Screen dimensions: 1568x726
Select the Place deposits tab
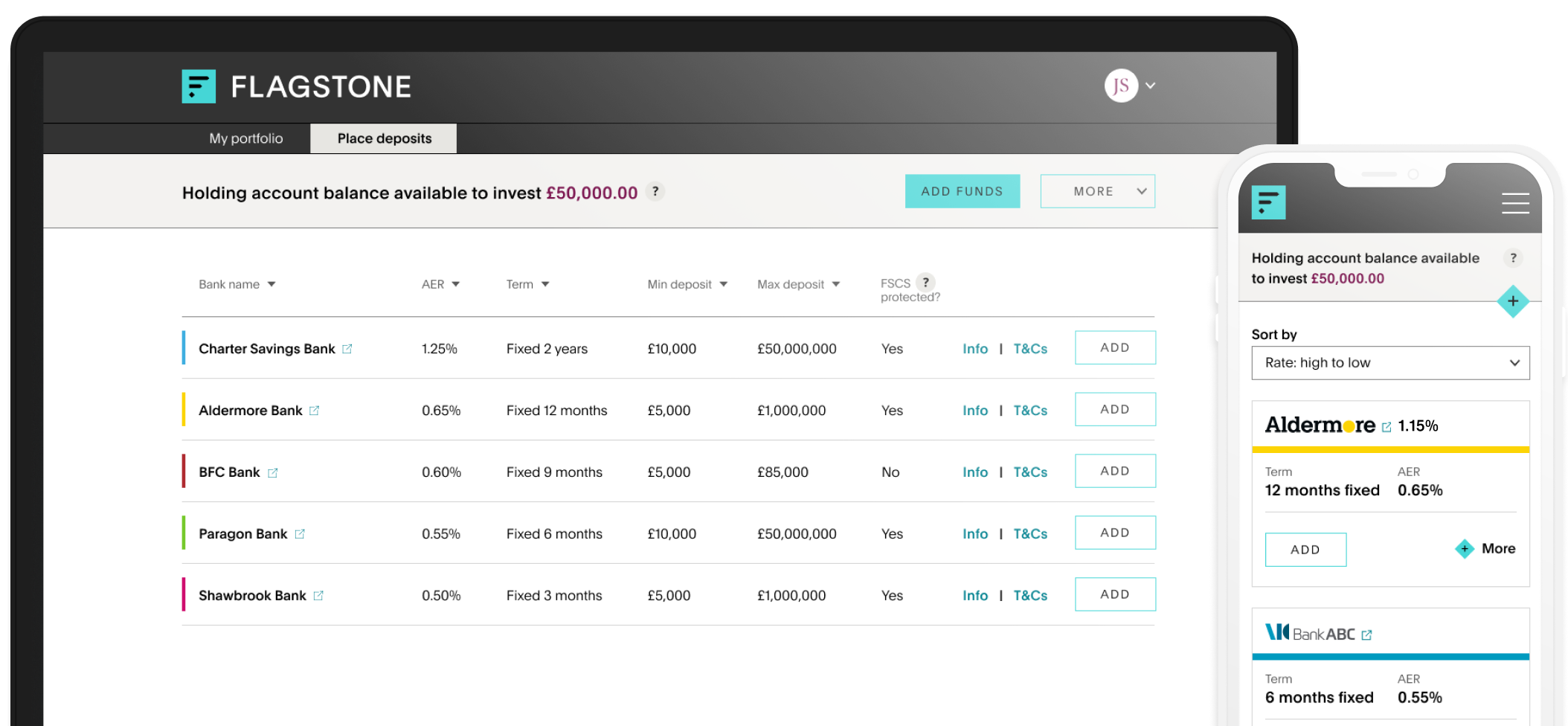[384, 138]
